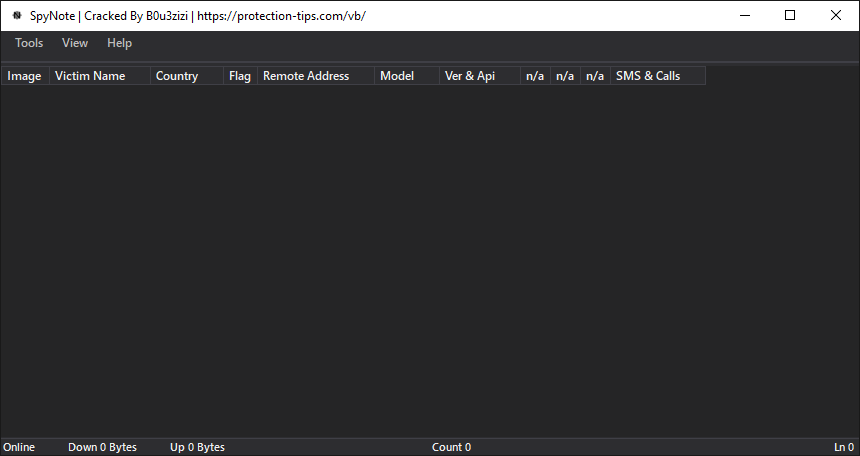Sort list by Country column header
Image resolution: width=860 pixels, height=456 pixels.
point(186,76)
